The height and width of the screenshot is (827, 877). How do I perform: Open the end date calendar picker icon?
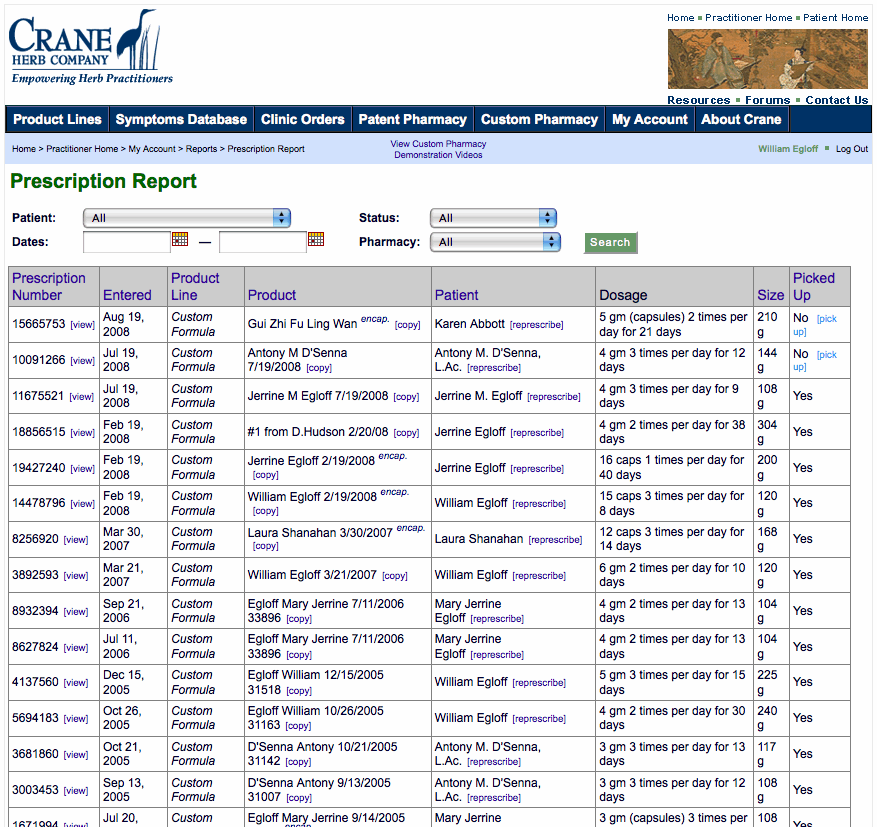(x=316, y=239)
